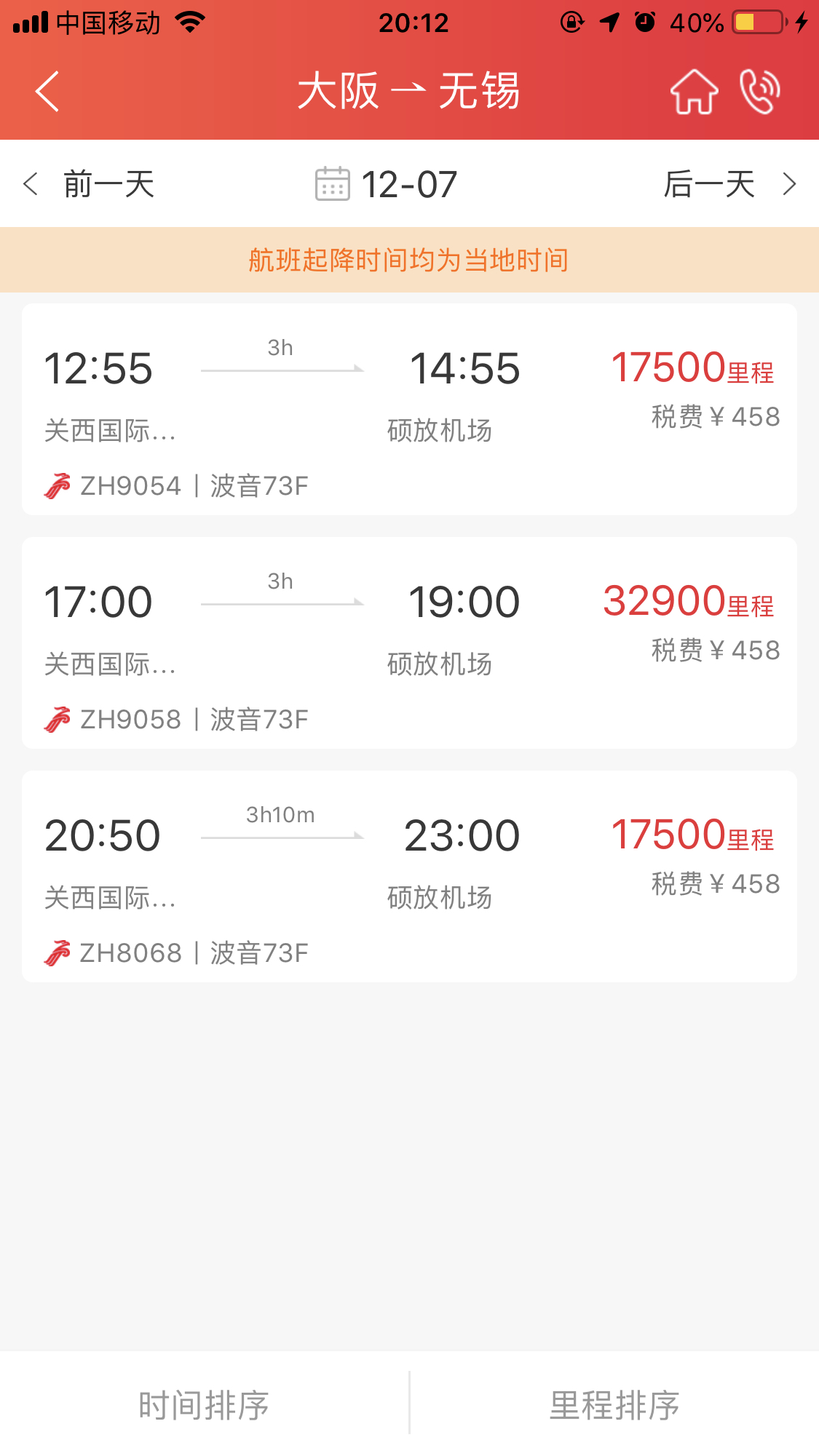Click the airline logo next to ZH9058
Screen dimensions: 819x1456
pyautogui.click(x=58, y=720)
